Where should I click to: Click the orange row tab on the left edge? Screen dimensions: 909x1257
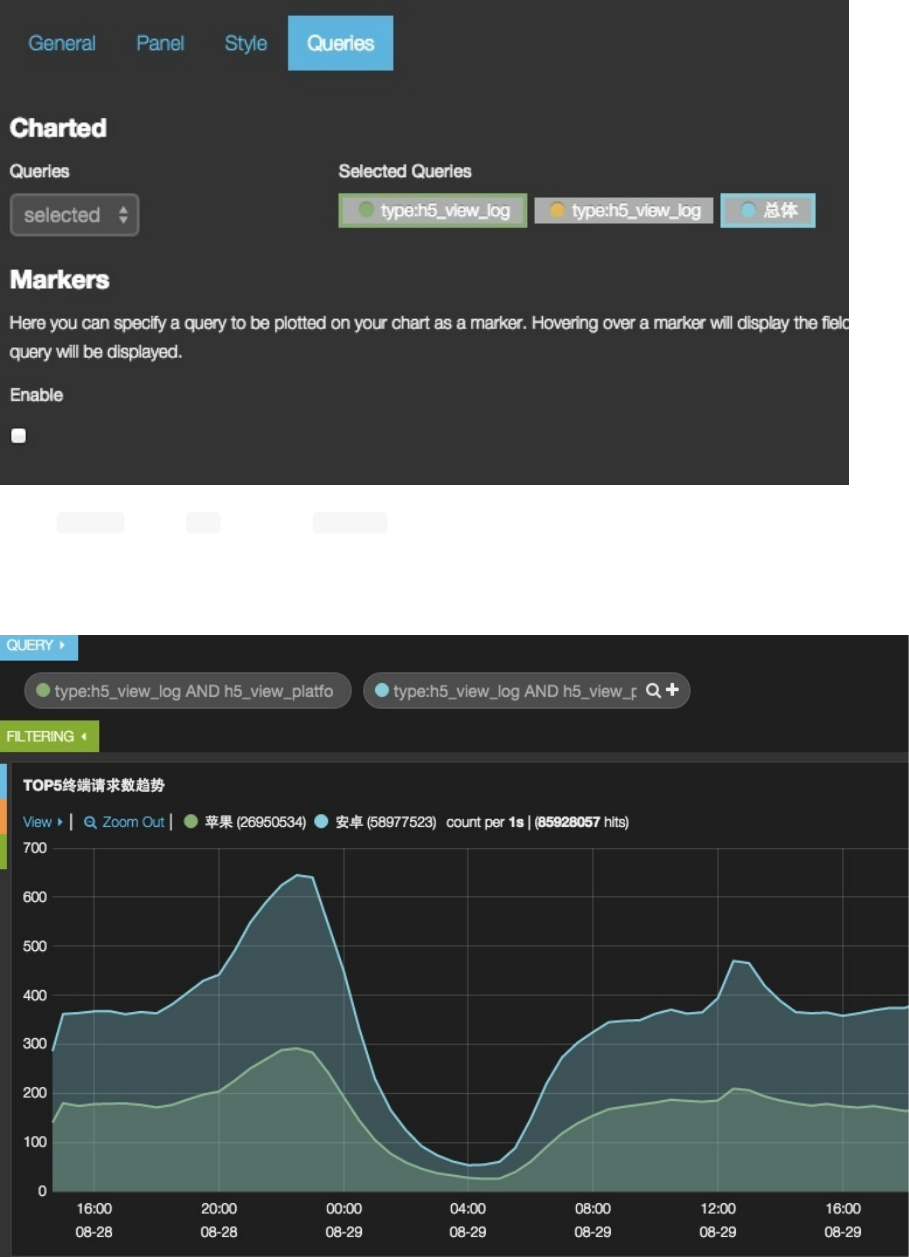click(x=3, y=816)
